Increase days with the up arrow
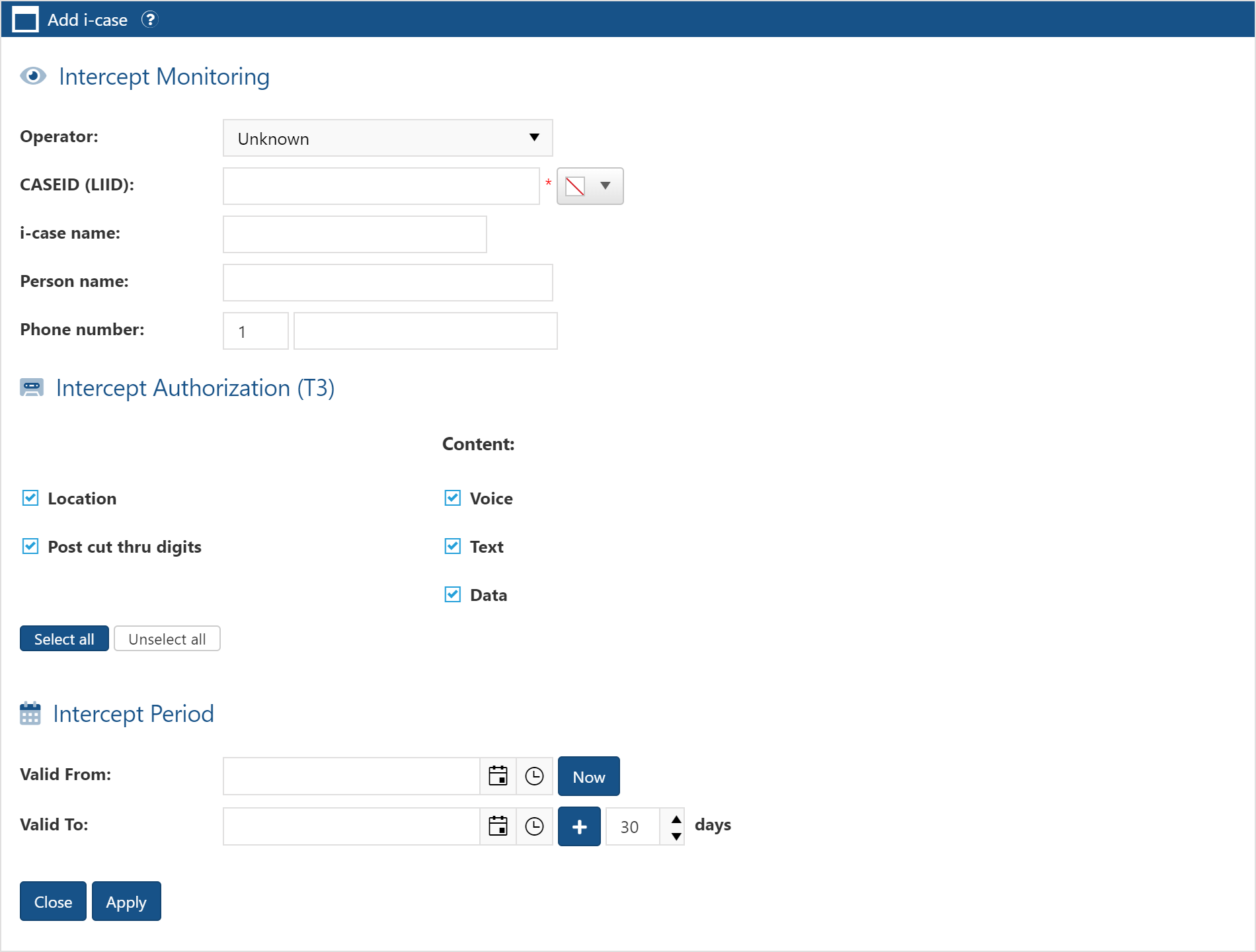The height and width of the screenshot is (952, 1256). (x=676, y=819)
